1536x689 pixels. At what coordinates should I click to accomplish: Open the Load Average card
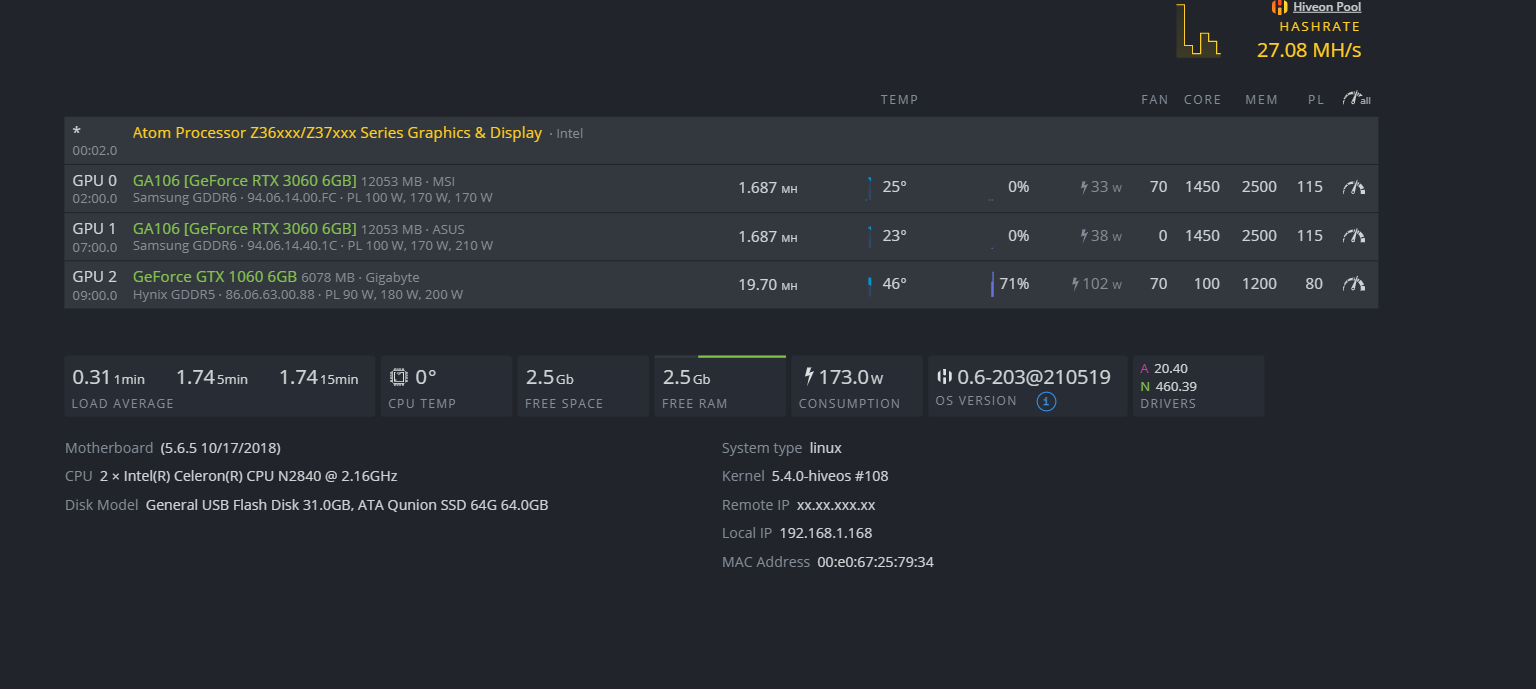tap(220, 386)
